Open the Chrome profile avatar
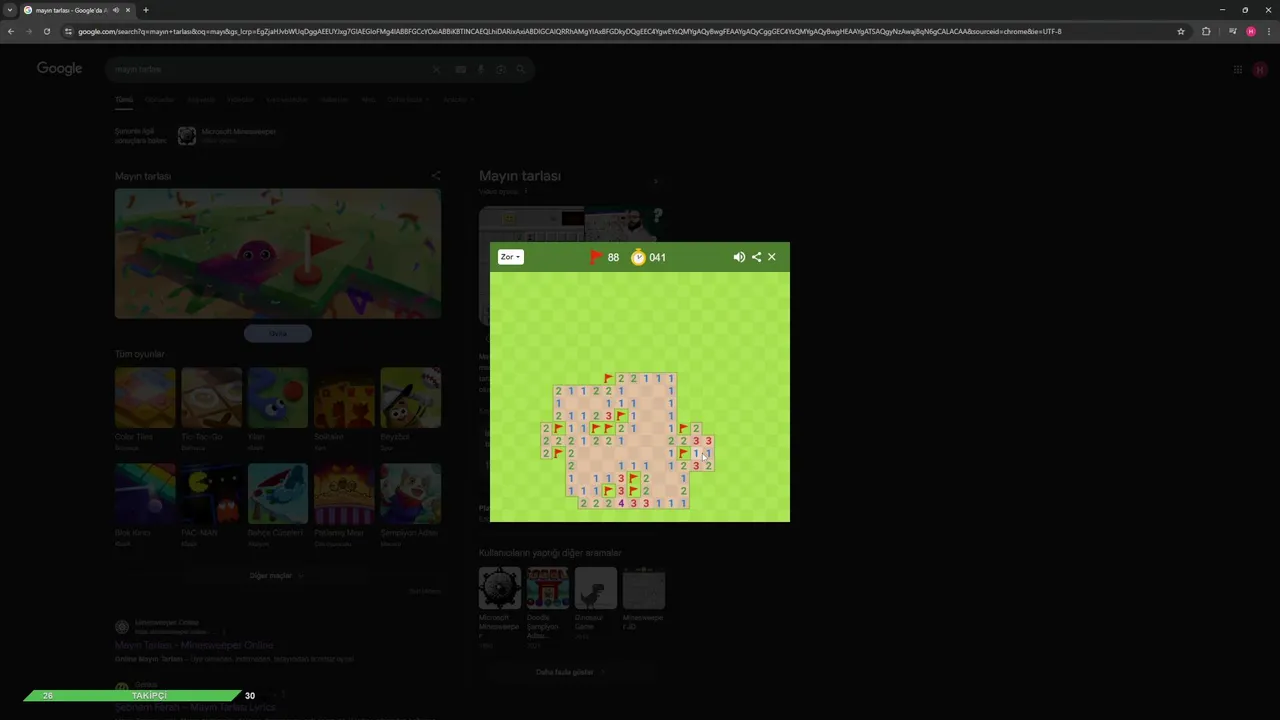Image resolution: width=1280 pixels, height=720 pixels. click(x=1250, y=31)
